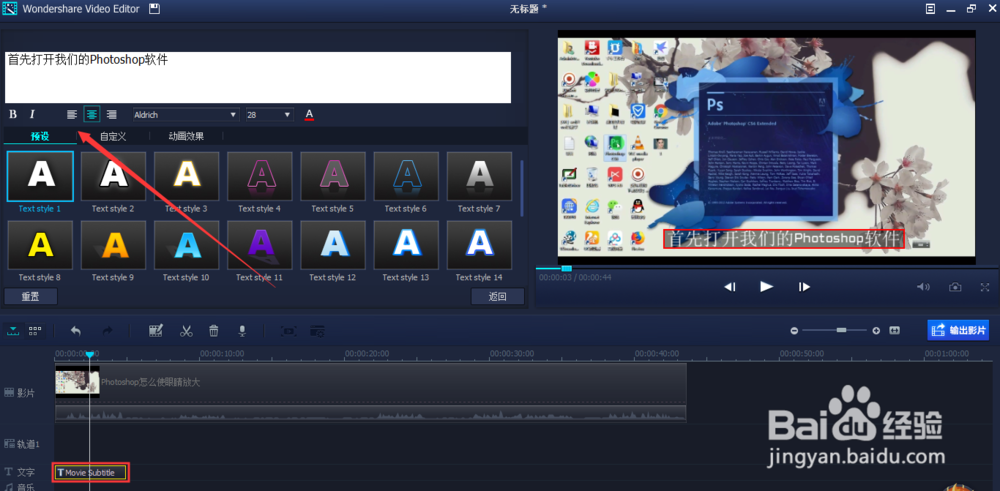Save the project with floppy icon

point(154,8)
